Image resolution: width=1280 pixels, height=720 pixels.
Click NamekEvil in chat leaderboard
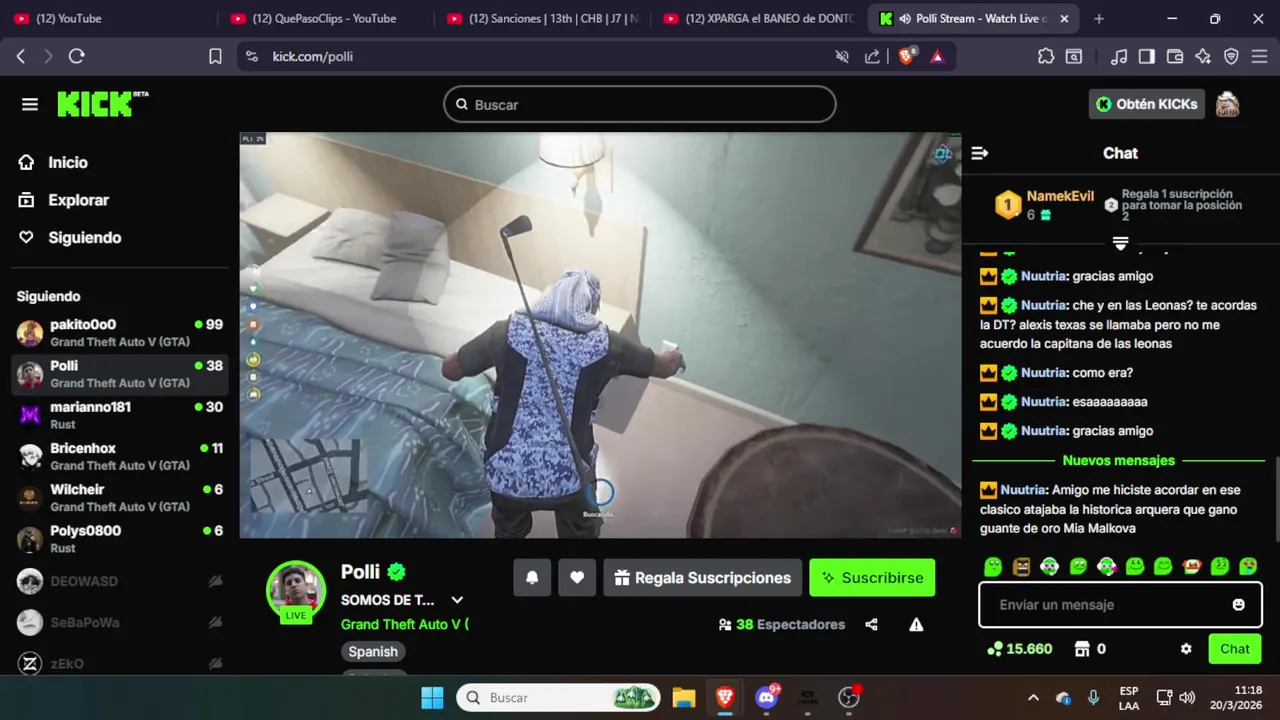click(x=1060, y=196)
